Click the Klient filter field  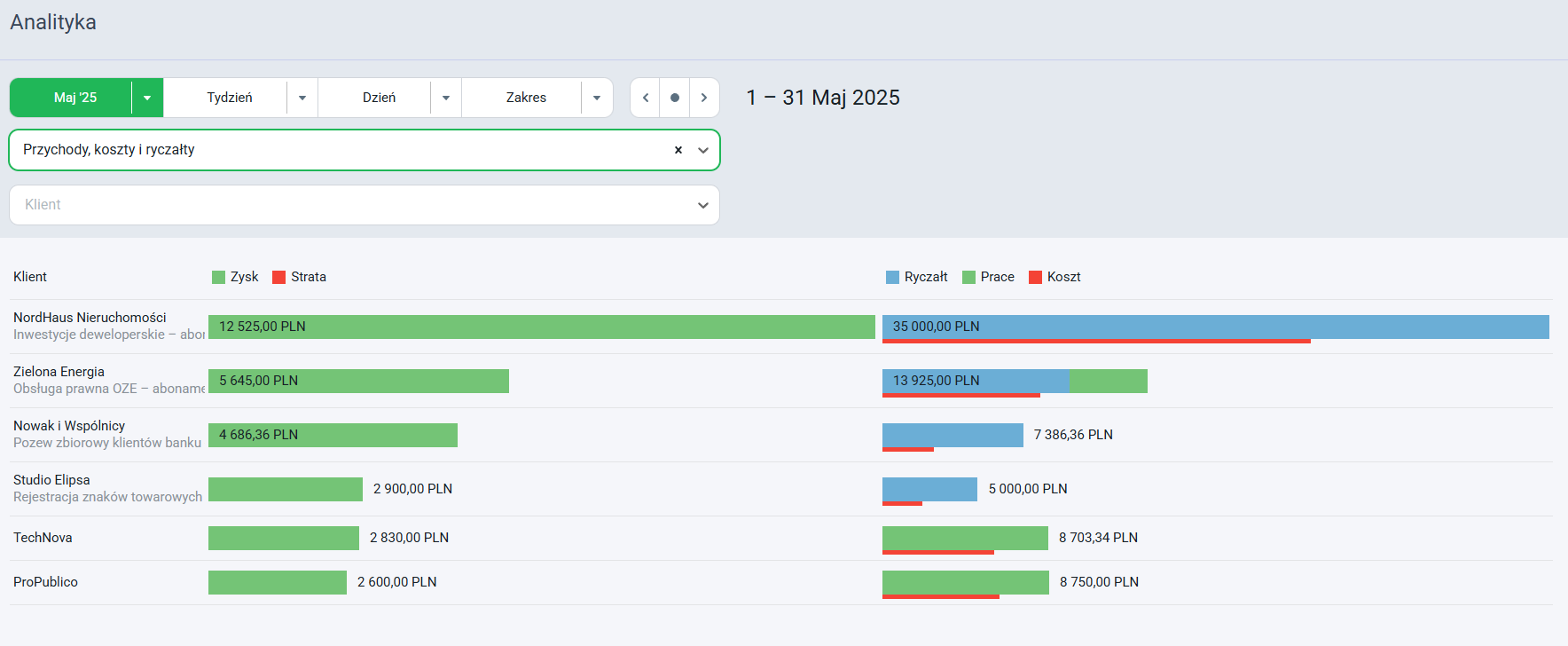[365, 205]
